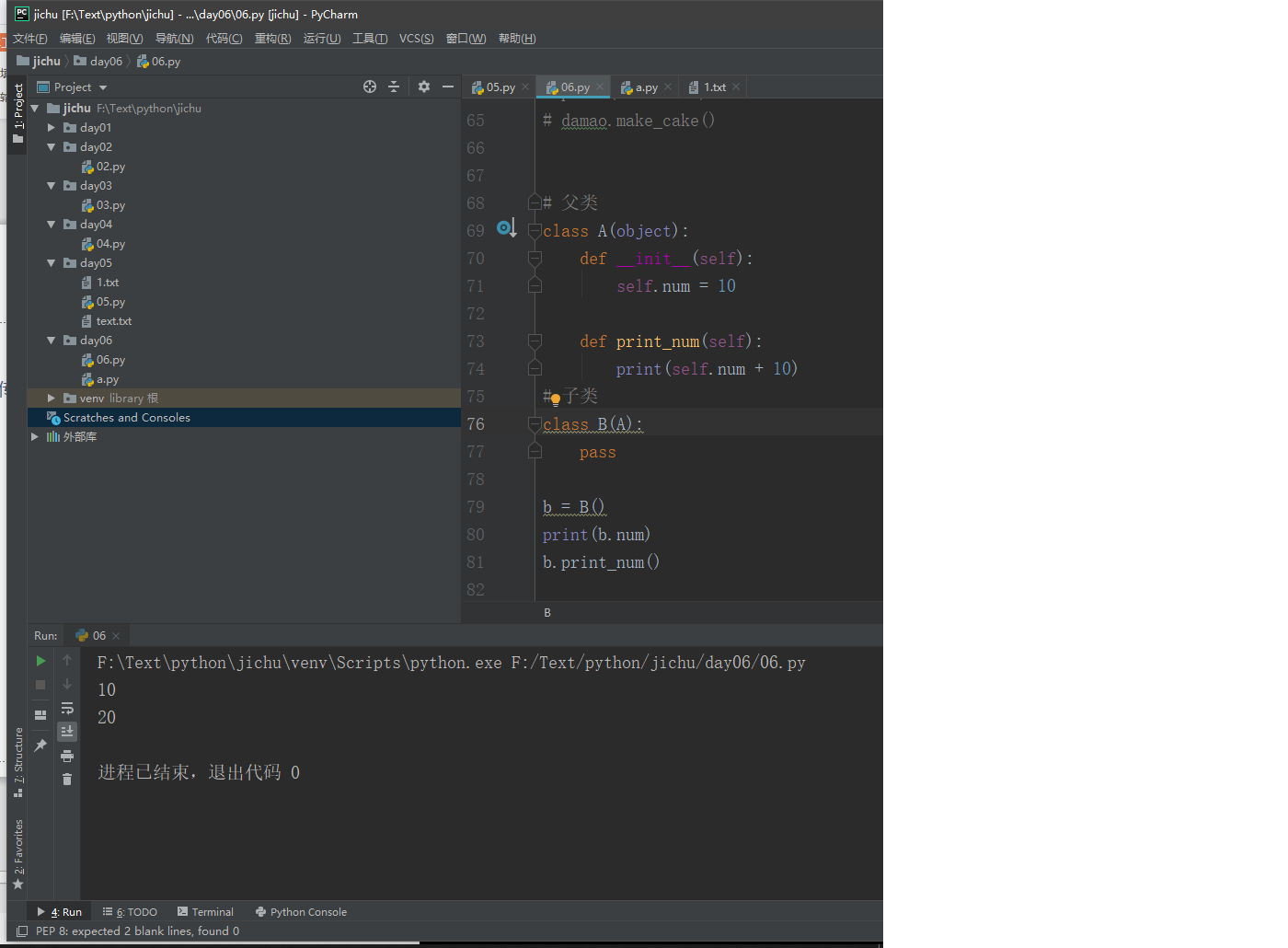Open Project panel settings gear

click(x=423, y=87)
